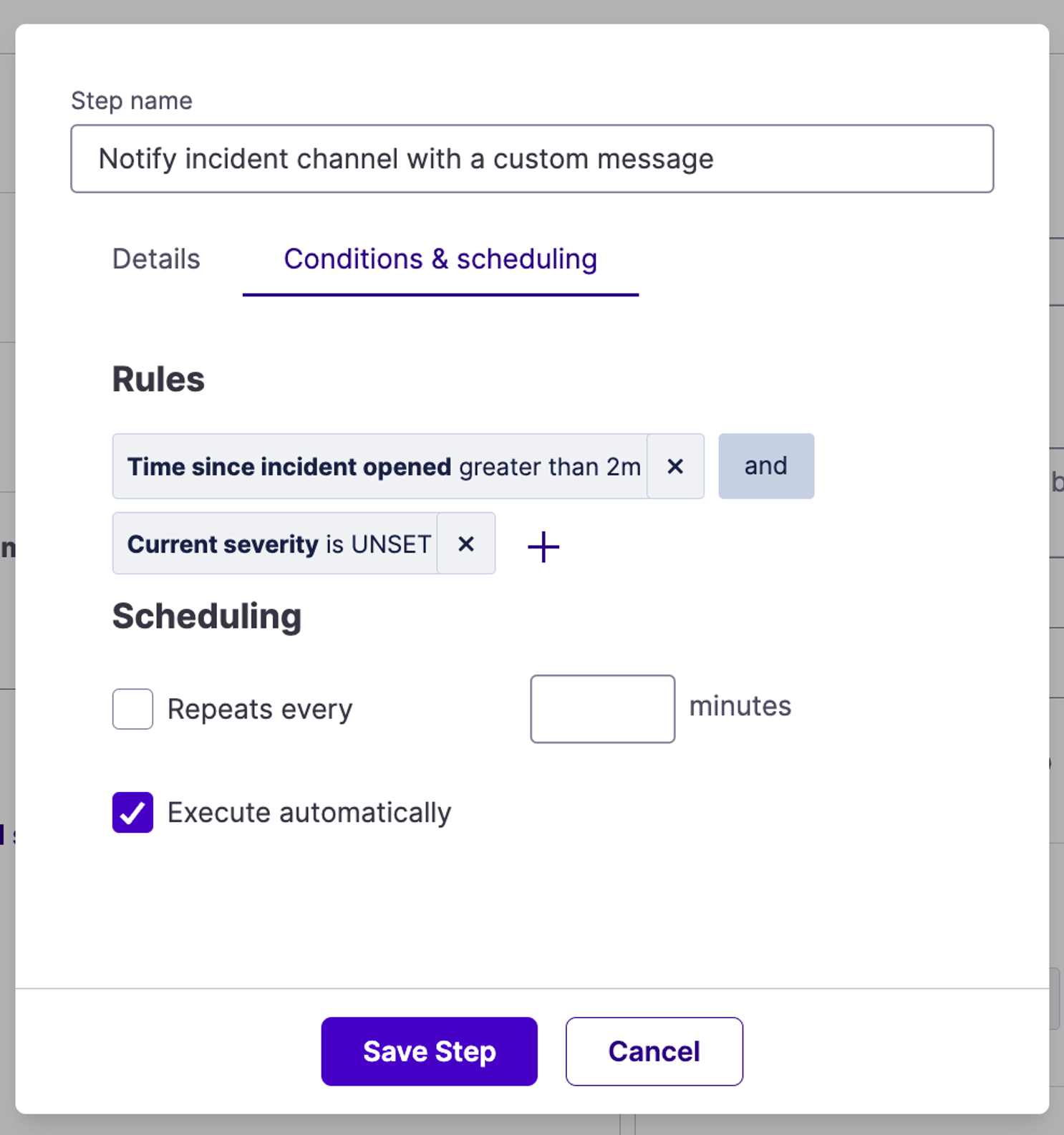Image resolution: width=1064 pixels, height=1135 pixels.
Task: Click the Scheduling section heading
Action: 207,617
